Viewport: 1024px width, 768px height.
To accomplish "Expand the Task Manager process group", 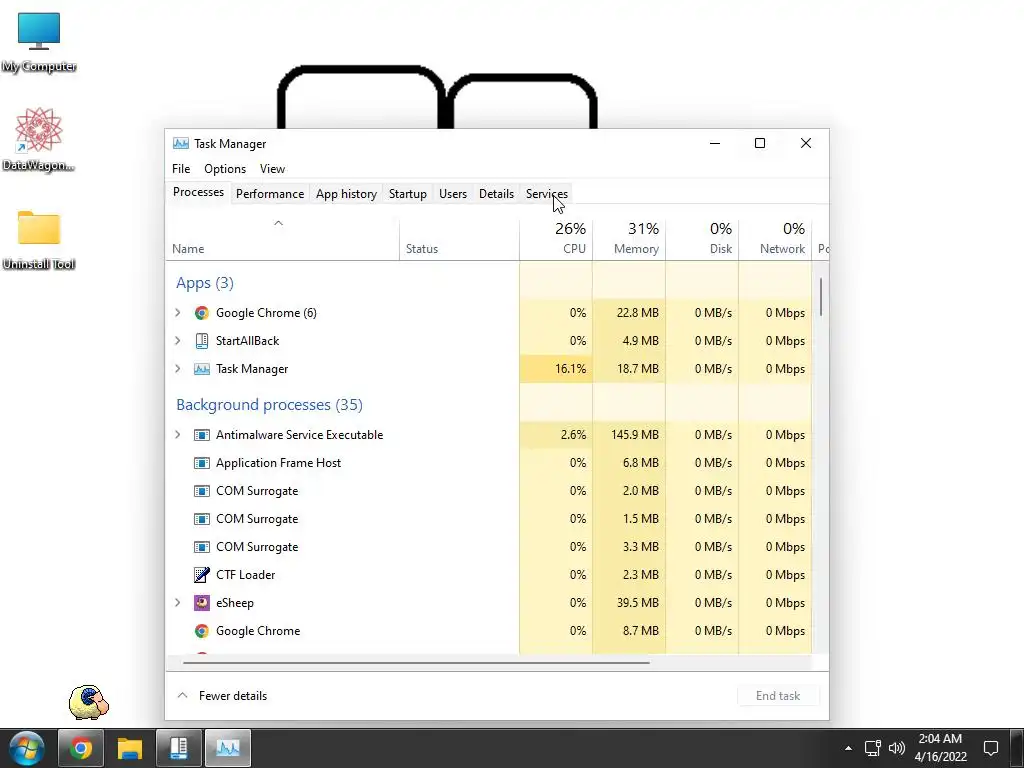I will click(178, 369).
